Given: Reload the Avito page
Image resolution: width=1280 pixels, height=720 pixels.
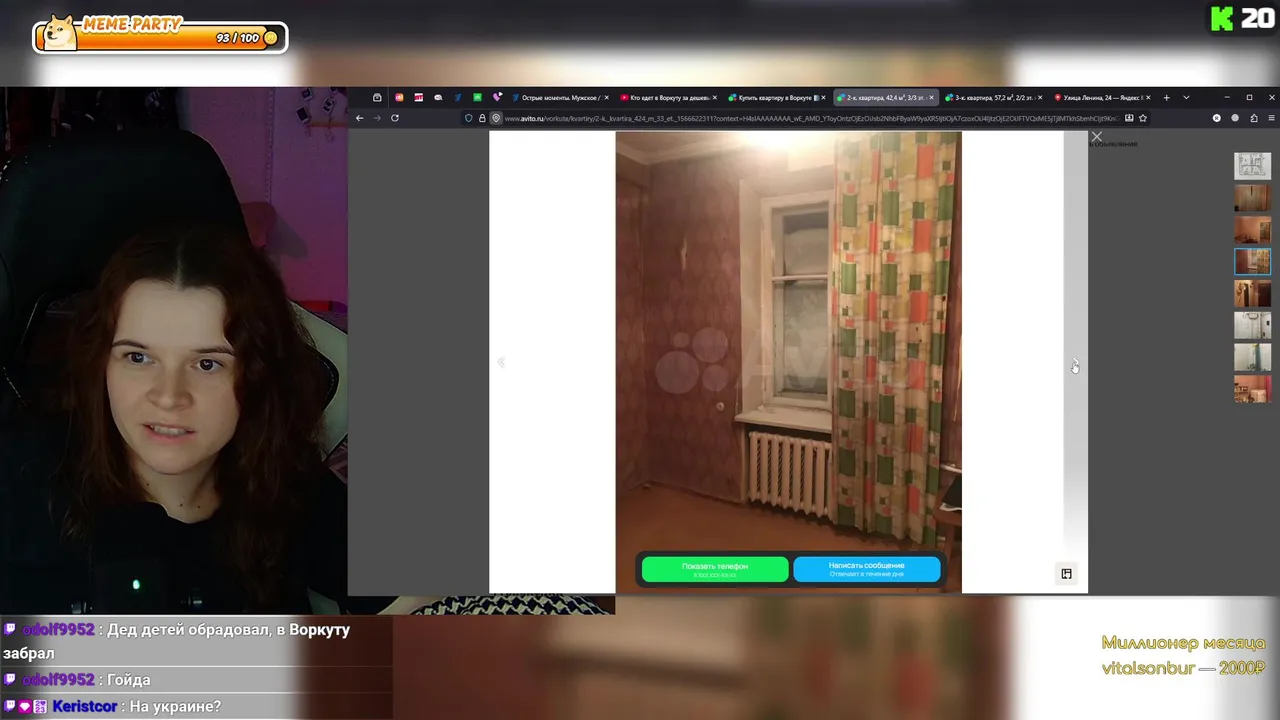Looking at the screenshot, I should click(395, 118).
